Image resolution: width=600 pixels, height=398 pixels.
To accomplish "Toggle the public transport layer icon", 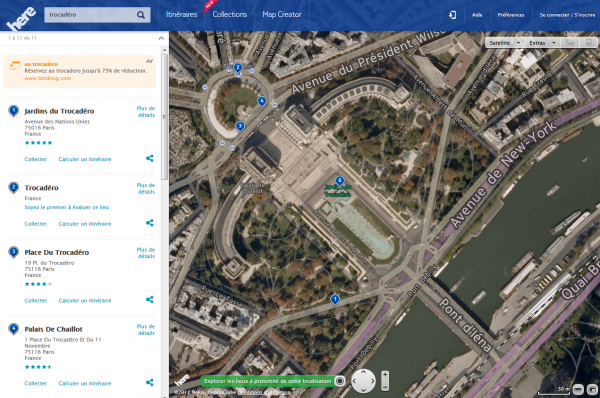I will tap(589, 43).
